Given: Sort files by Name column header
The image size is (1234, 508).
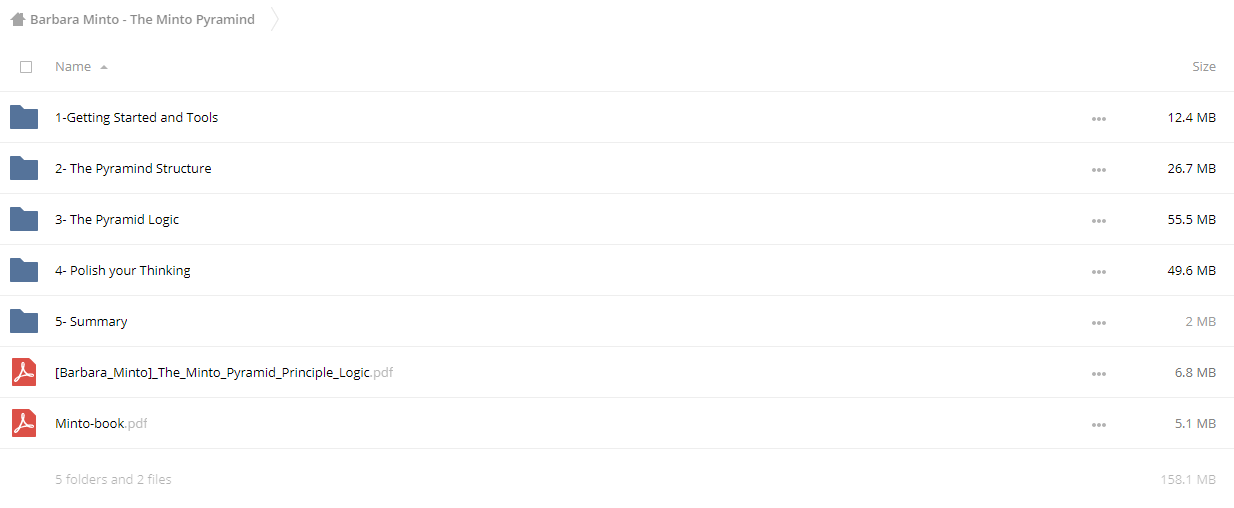Looking at the screenshot, I should [73, 66].
